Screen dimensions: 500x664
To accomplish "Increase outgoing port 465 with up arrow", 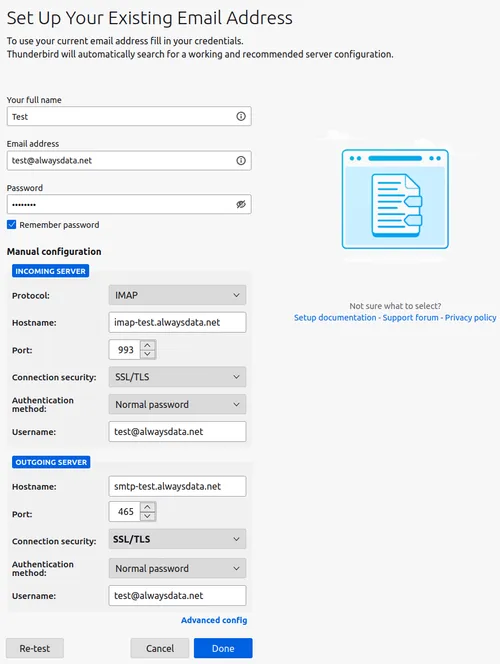I will click(x=148, y=507).
